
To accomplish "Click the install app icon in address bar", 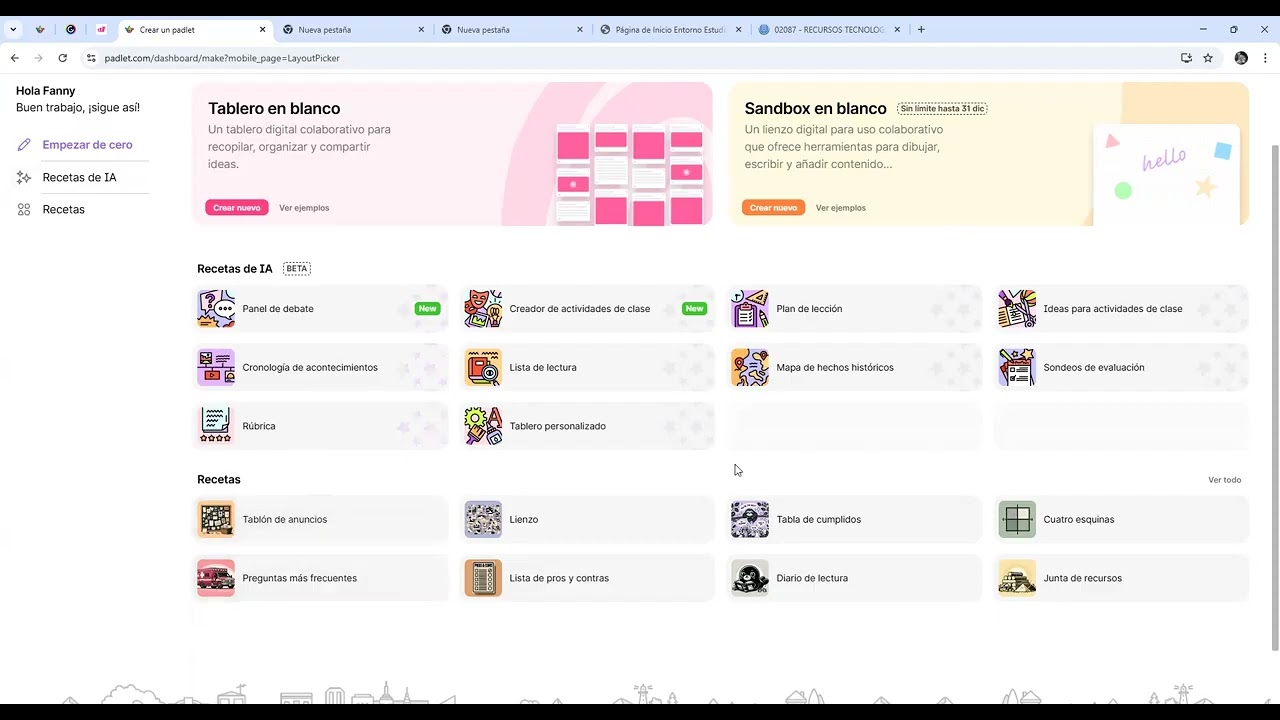I will tap(1186, 58).
